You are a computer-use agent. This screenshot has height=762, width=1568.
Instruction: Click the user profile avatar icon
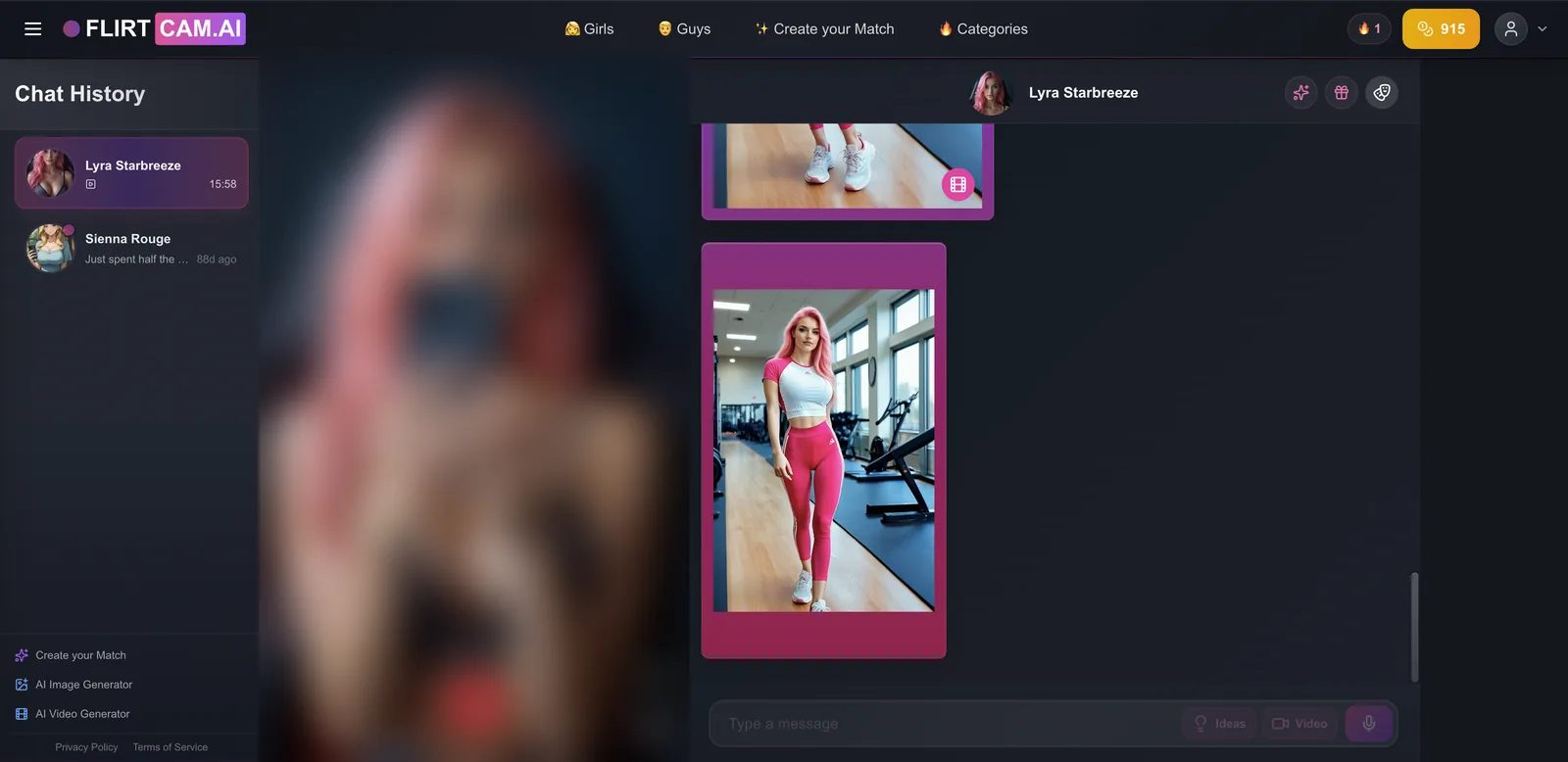click(1511, 28)
